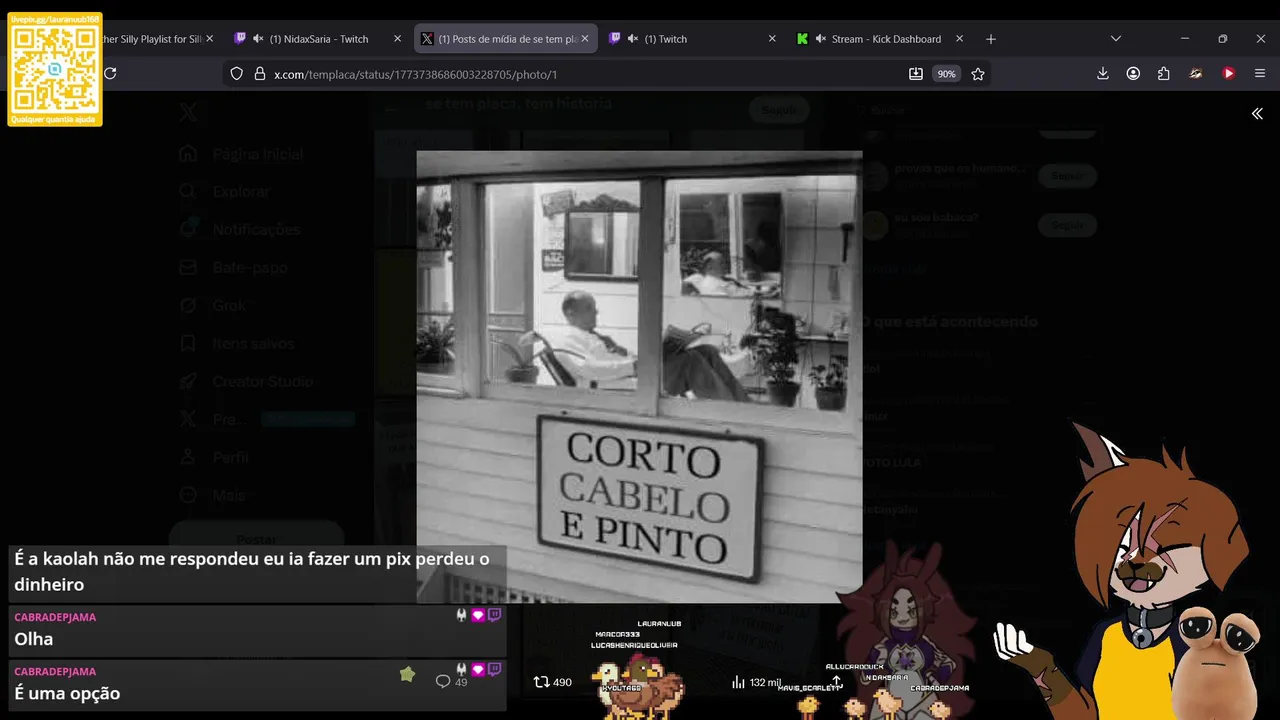Switch to the (1) Twitch tab

pos(693,39)
